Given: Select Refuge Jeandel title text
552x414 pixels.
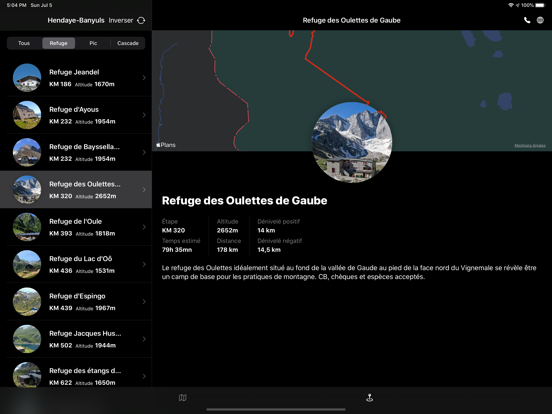Looking at the screenshot, I should (x=74, y=72).
